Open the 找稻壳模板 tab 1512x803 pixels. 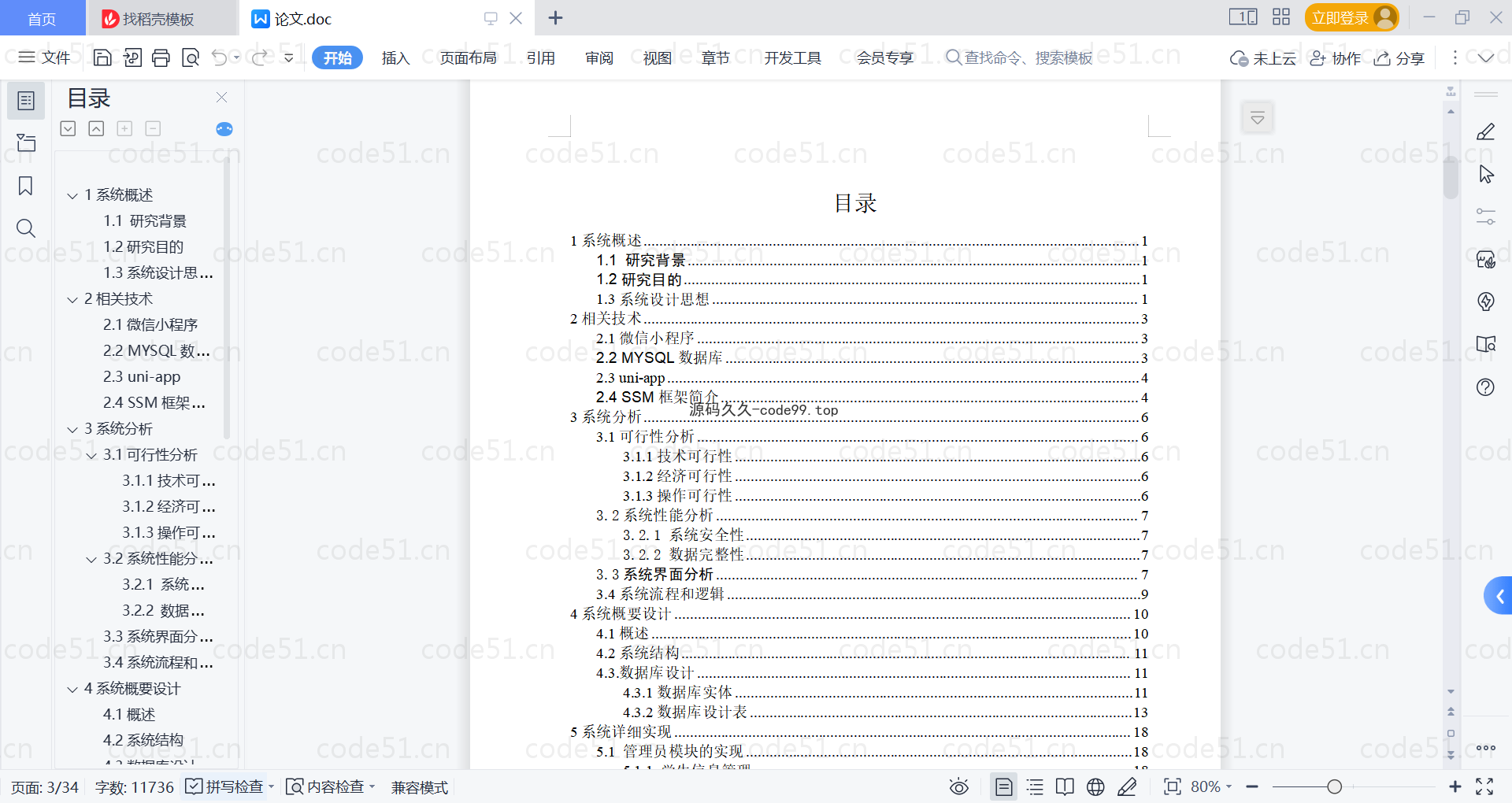click(x=161, y=18)
